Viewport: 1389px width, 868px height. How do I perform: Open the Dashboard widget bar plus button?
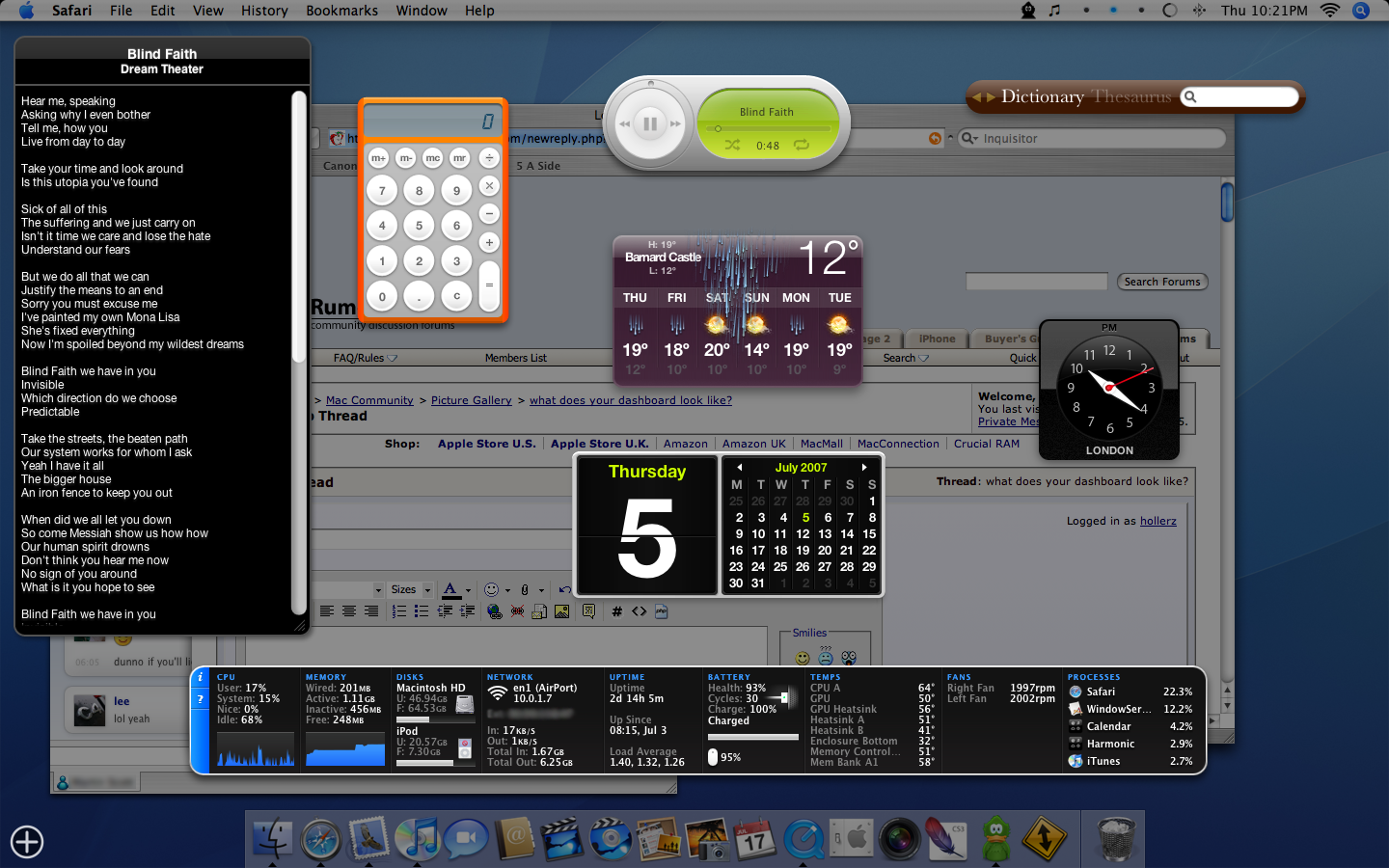(x=27, y=842)
